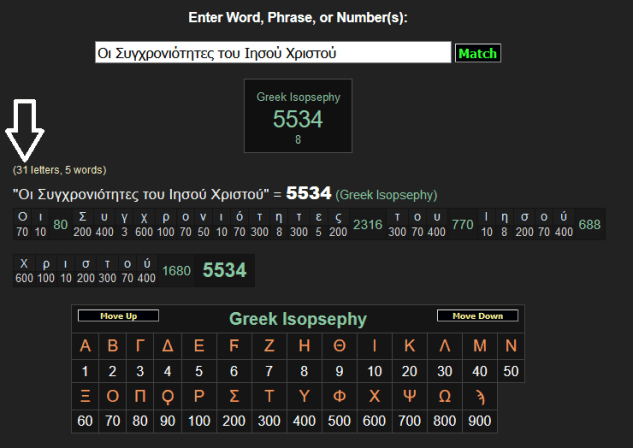The width and height of the screenshot is (633, 448).
Task: Click the Greek Isopsephy chart title
Action: 298,320
